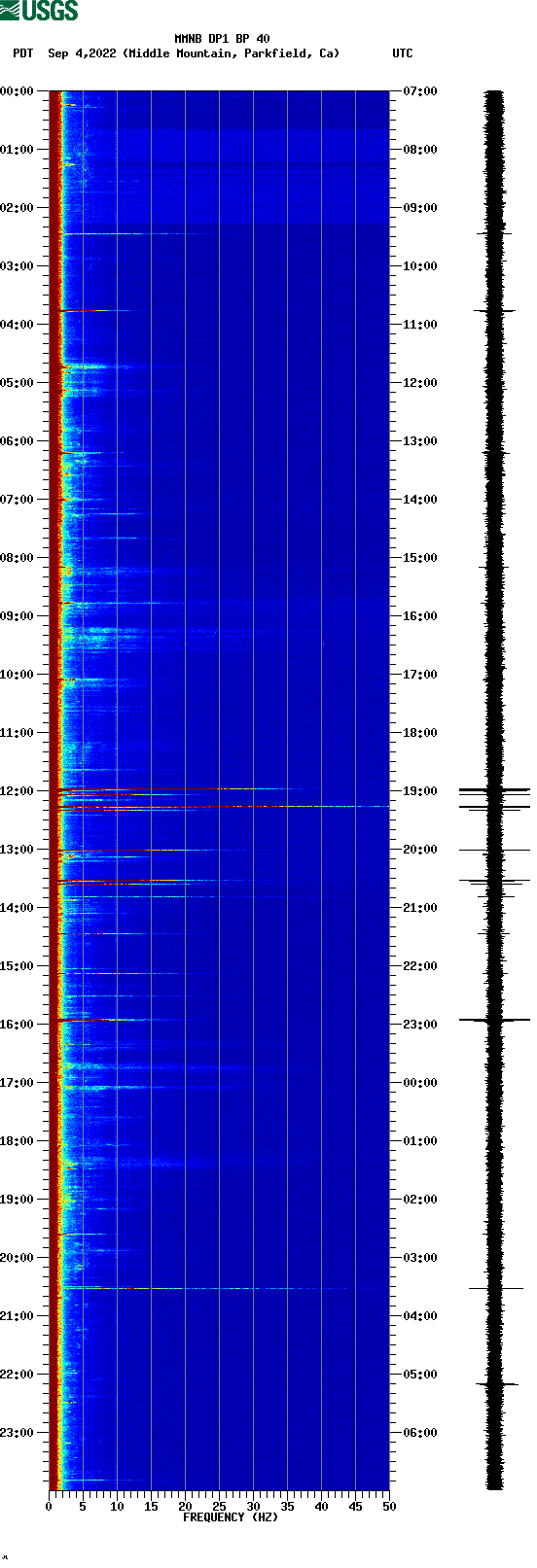
Task: Click the 21:00 PDT time label
Action: point(17,1316)
